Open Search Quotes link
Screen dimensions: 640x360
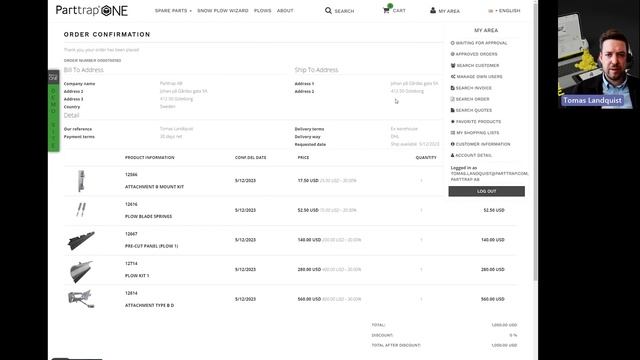[x=473, y=110]
